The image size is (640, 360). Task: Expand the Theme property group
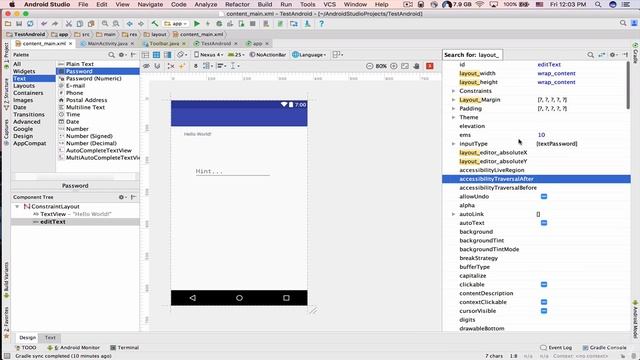453,117
